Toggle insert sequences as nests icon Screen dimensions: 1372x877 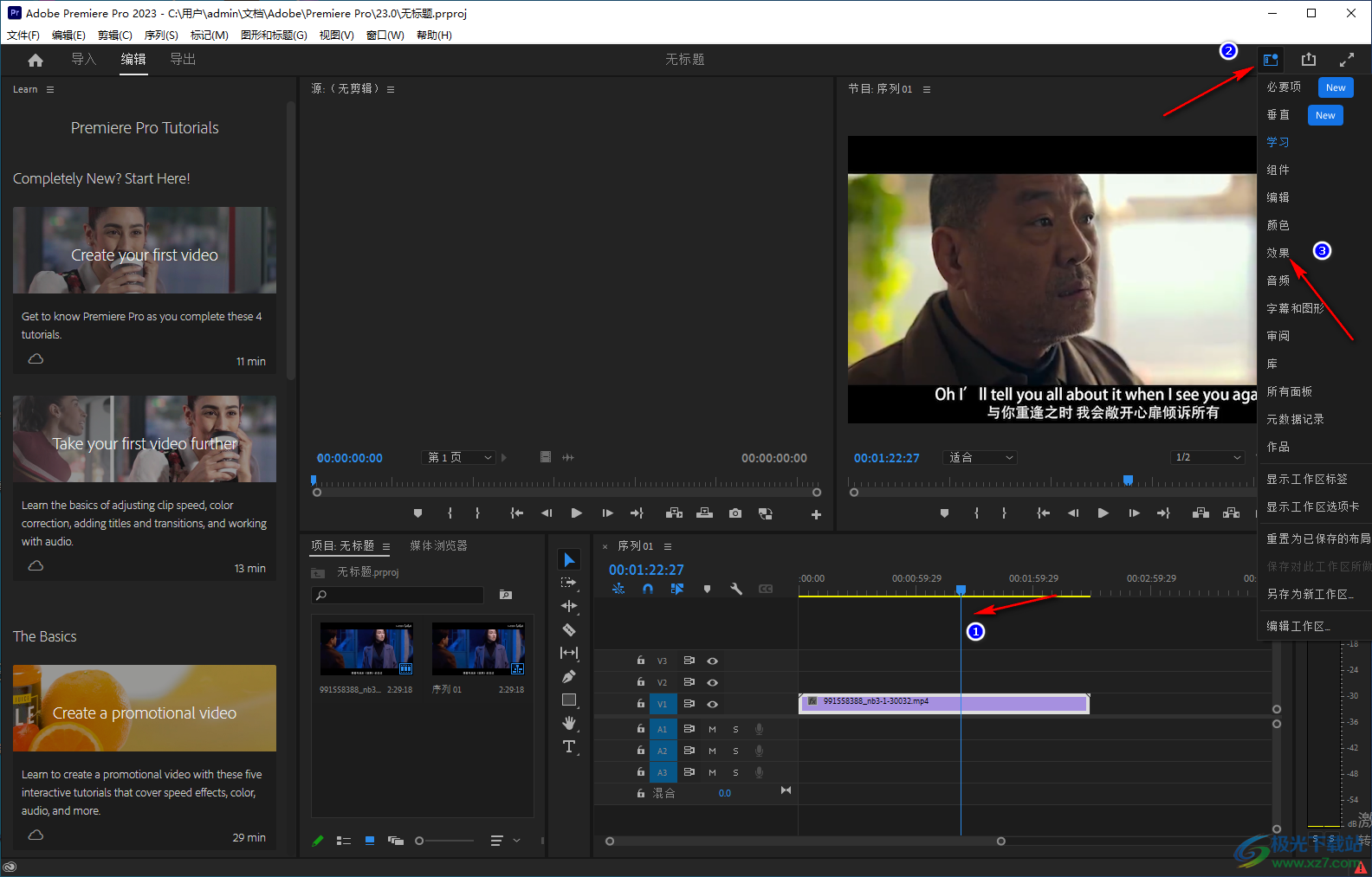pyautogui.click(x=618, y=589)
